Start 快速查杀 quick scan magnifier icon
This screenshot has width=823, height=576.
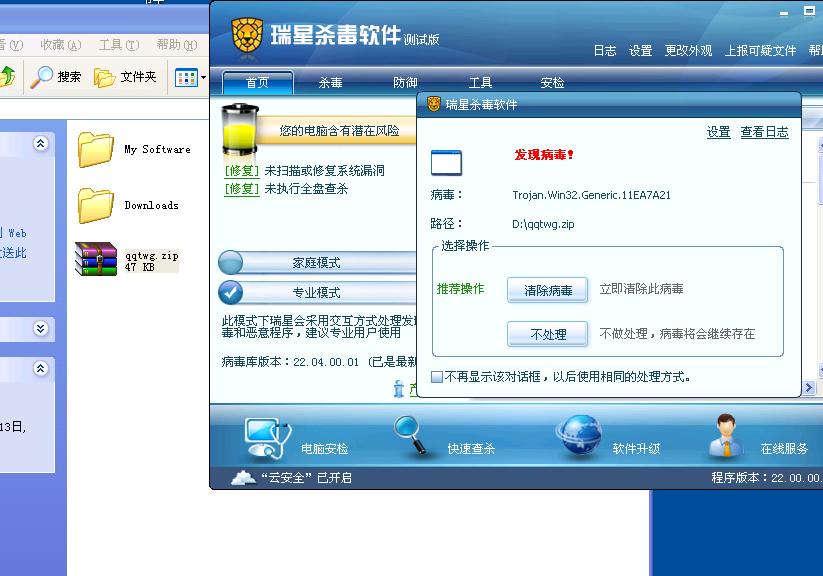410,434
